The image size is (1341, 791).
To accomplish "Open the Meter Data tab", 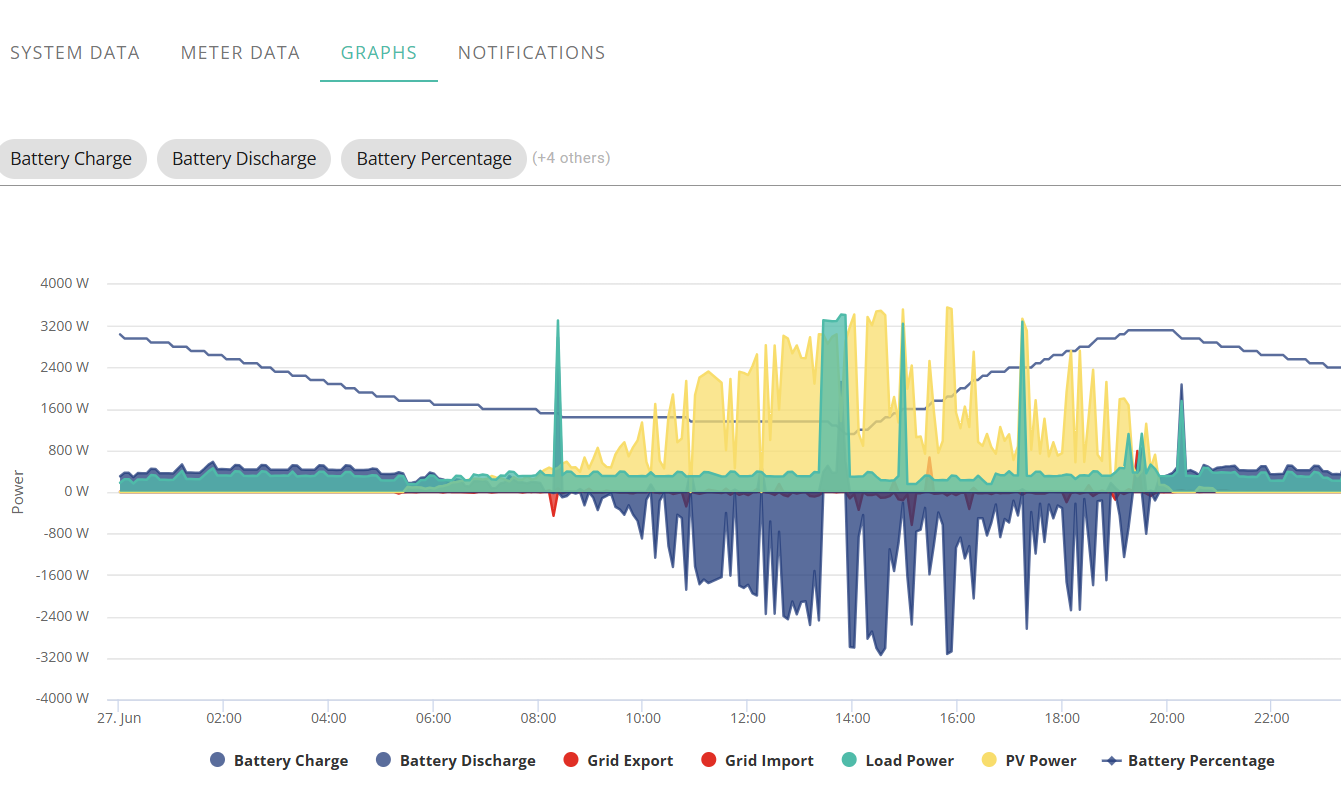I will [x=240, y=53].
